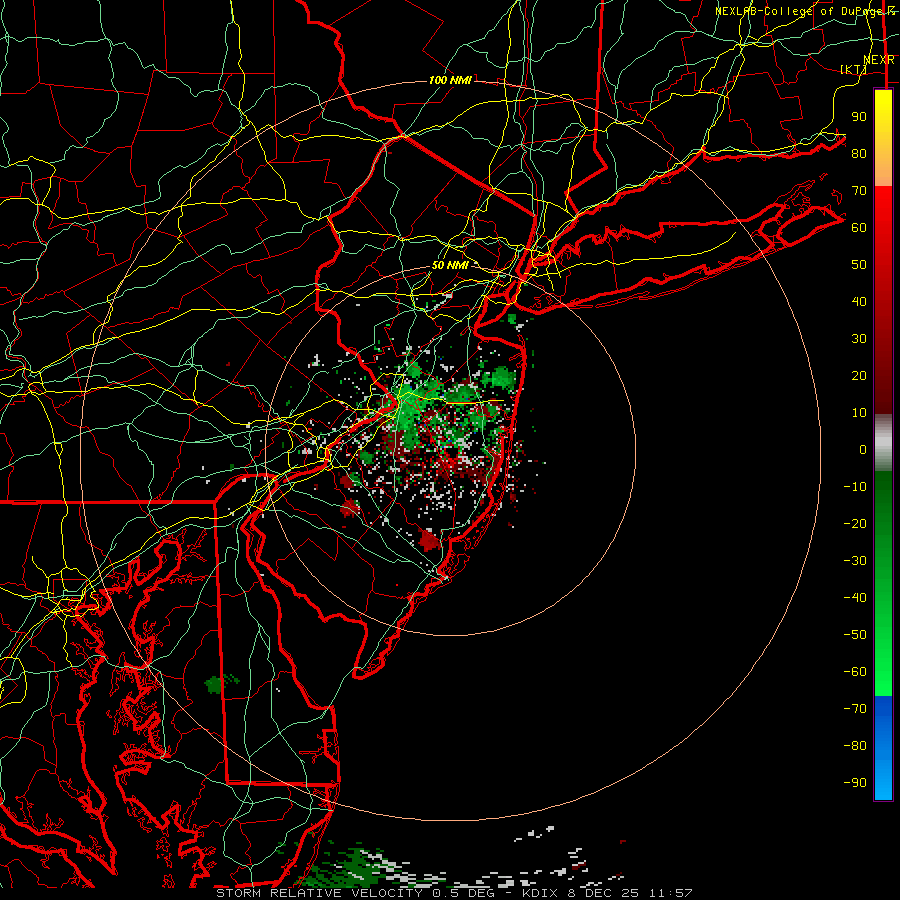Click the 50 value on velocity scale
900x900 pixels.
click(859, 265)
